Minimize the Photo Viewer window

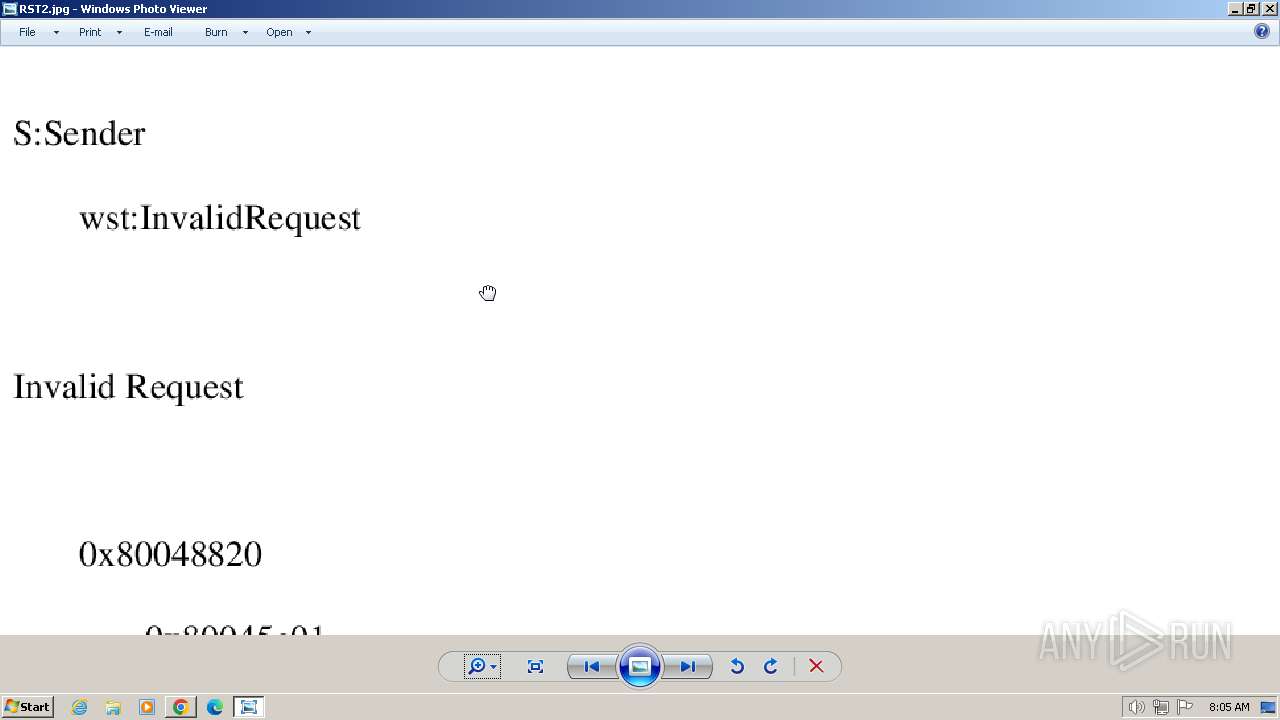pos(1235,9)
